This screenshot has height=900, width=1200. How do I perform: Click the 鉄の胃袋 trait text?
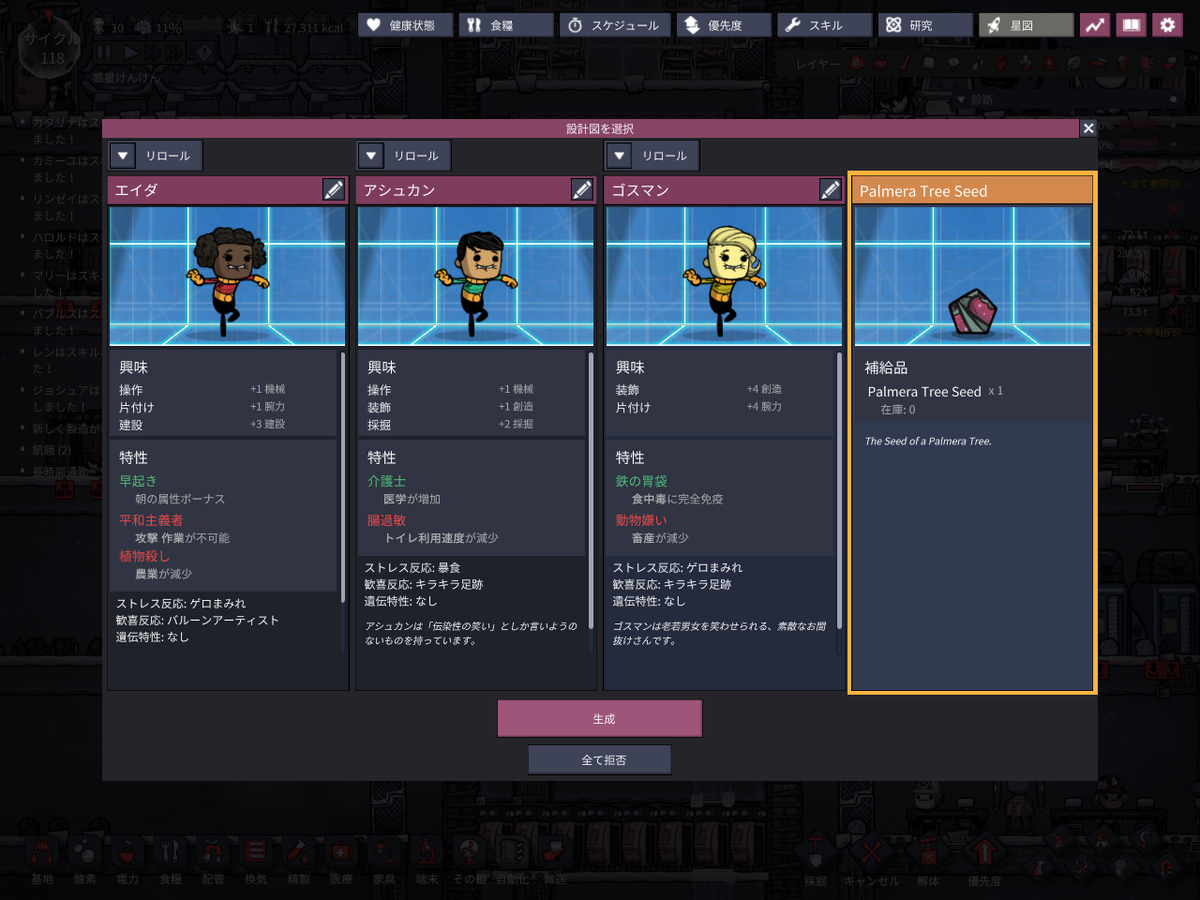pos(641,481)
